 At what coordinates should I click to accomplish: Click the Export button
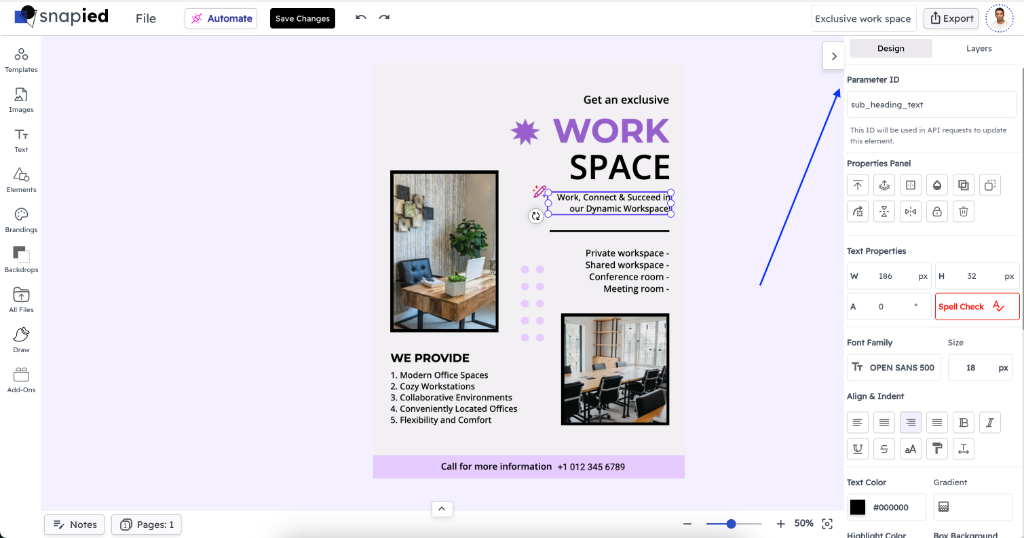tap(950, 18)
